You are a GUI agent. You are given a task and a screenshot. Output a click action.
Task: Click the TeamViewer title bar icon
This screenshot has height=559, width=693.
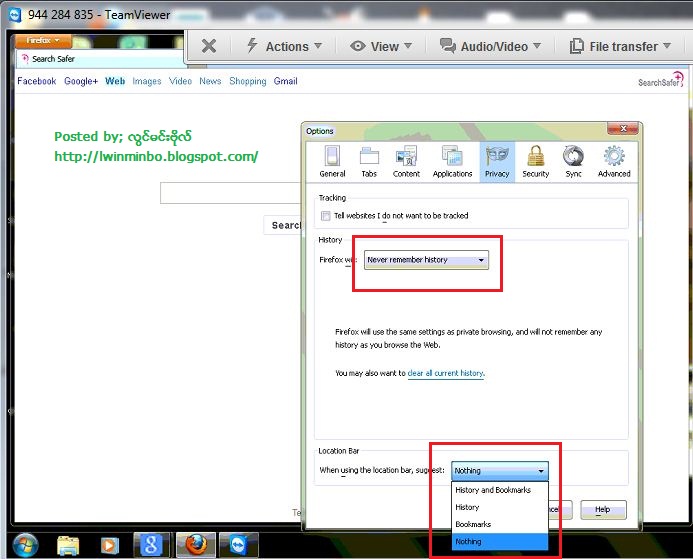[15, 15]
